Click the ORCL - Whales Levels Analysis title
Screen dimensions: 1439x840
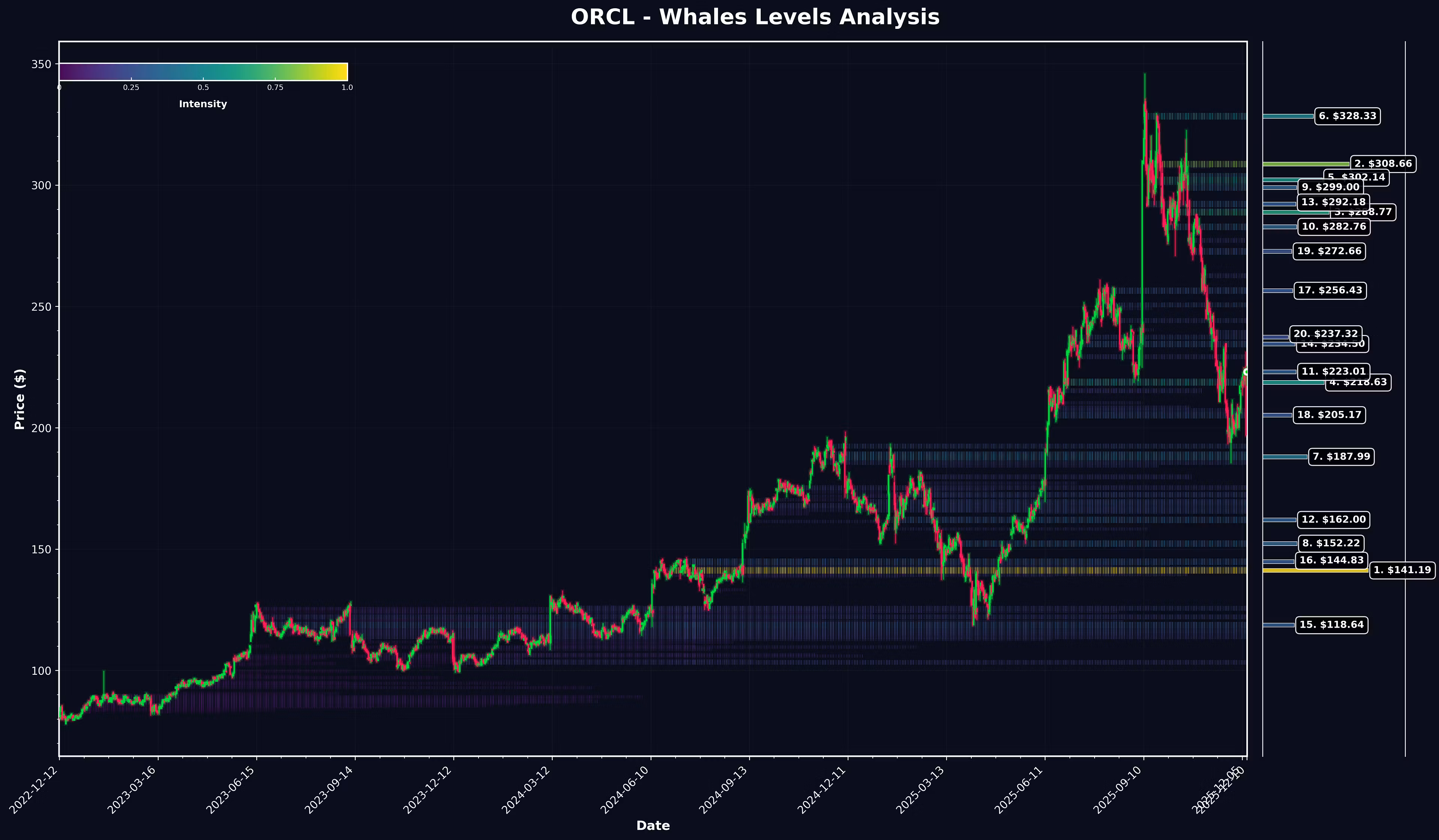point(755,17)
